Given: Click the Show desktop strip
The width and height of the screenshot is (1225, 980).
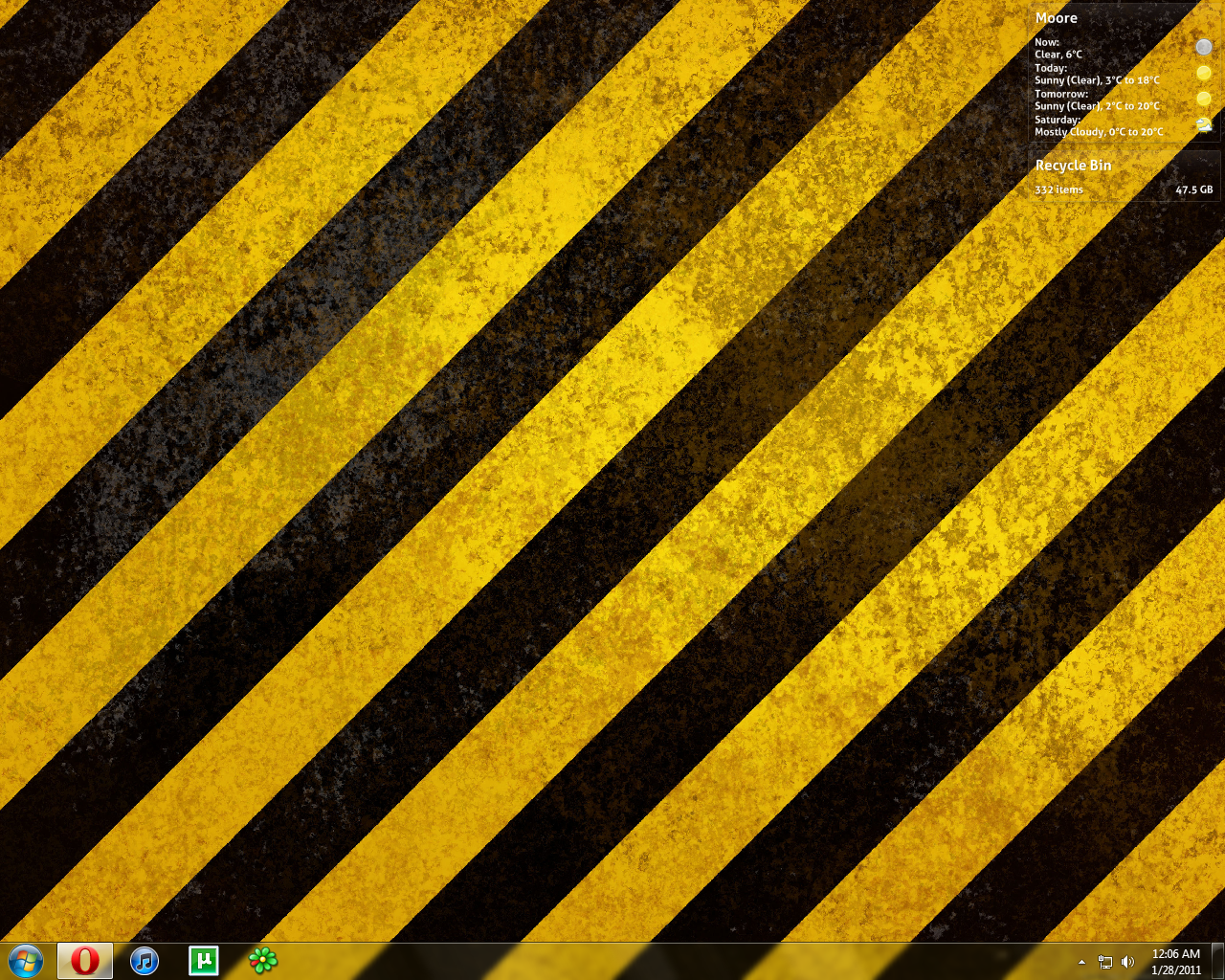Looking at the screenshot, I should click(1218, 961).
